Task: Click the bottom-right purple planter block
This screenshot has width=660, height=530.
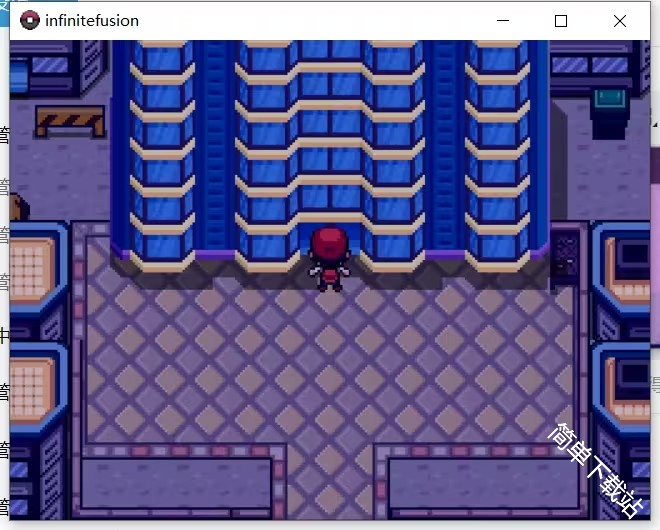Action: point(483,483)
